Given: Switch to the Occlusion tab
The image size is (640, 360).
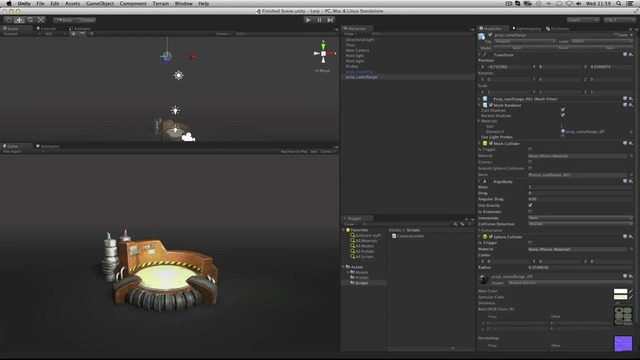Looking at the screenshot, I should [558, 29].
